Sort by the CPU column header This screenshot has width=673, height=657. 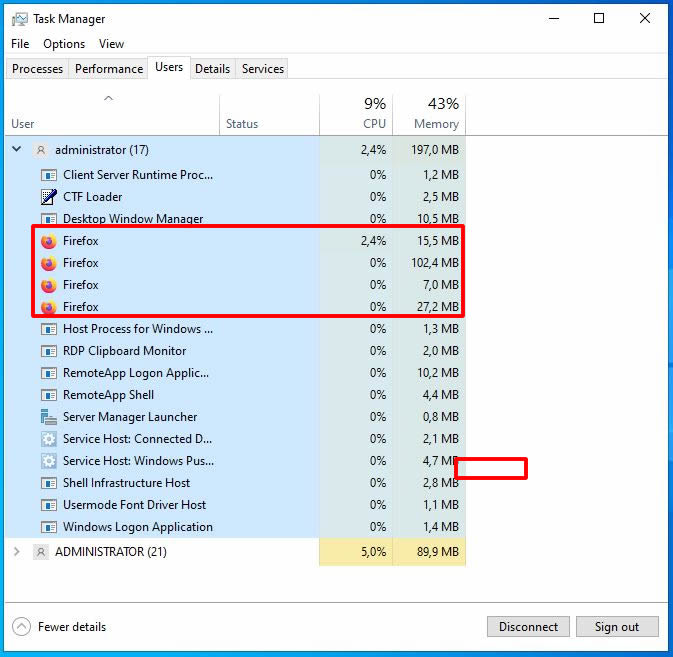coord(356,115)
